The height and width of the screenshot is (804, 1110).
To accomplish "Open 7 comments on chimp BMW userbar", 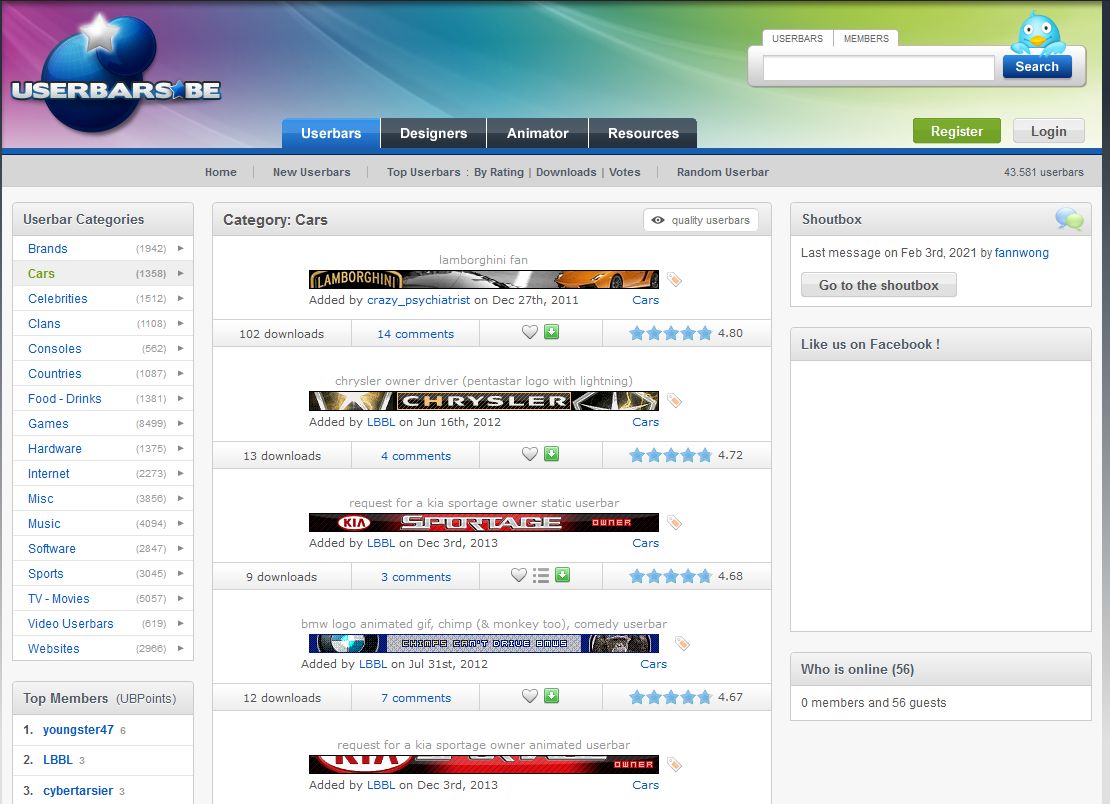I will [416, 698].
